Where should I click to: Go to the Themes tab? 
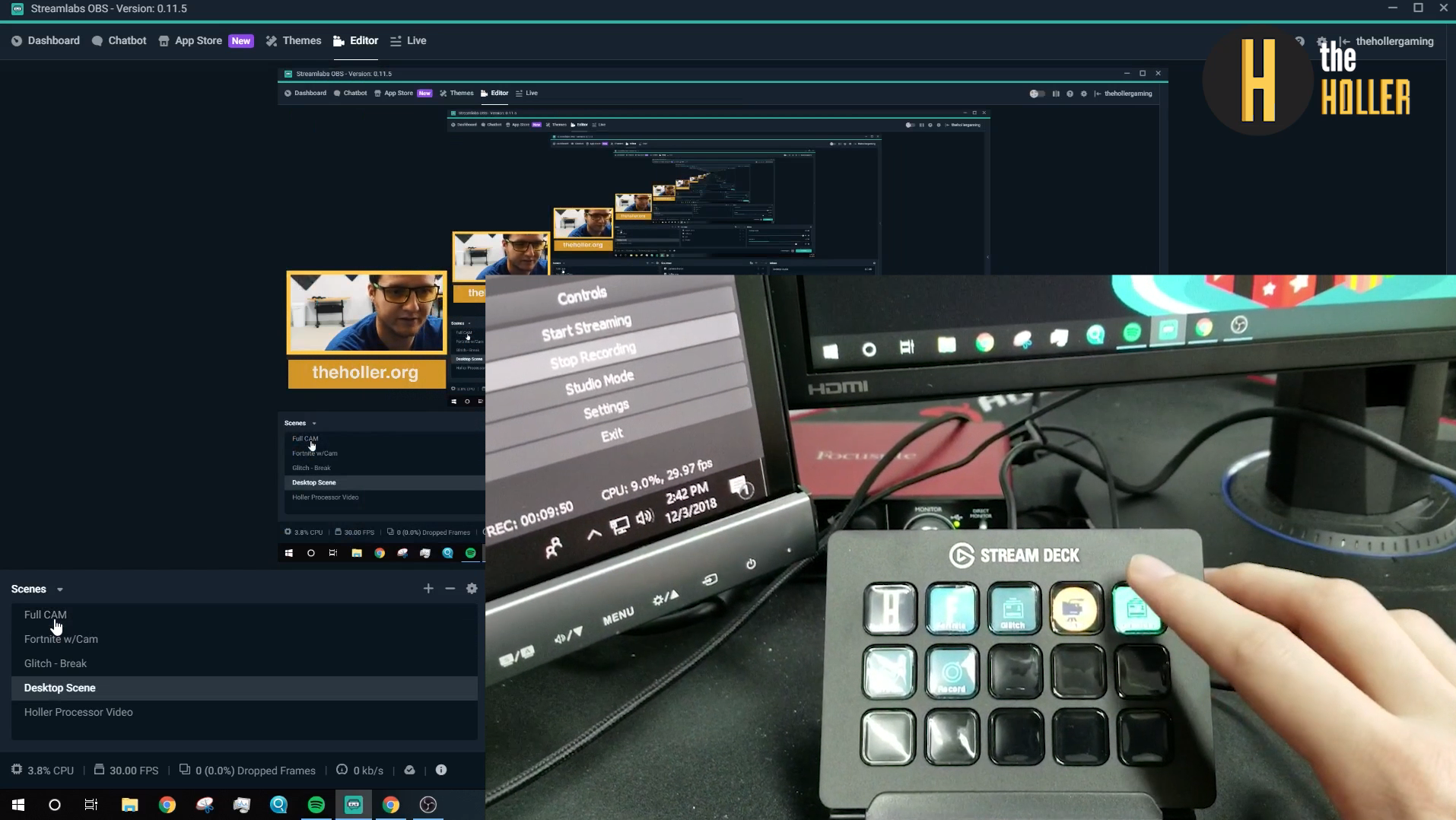(x=294, y=41)
